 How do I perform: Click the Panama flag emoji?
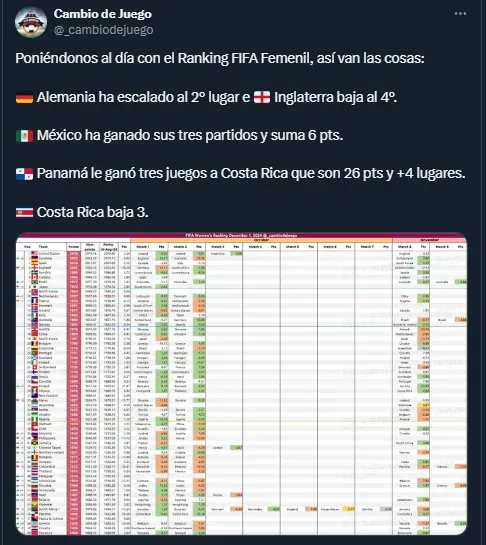pos(24,174)
